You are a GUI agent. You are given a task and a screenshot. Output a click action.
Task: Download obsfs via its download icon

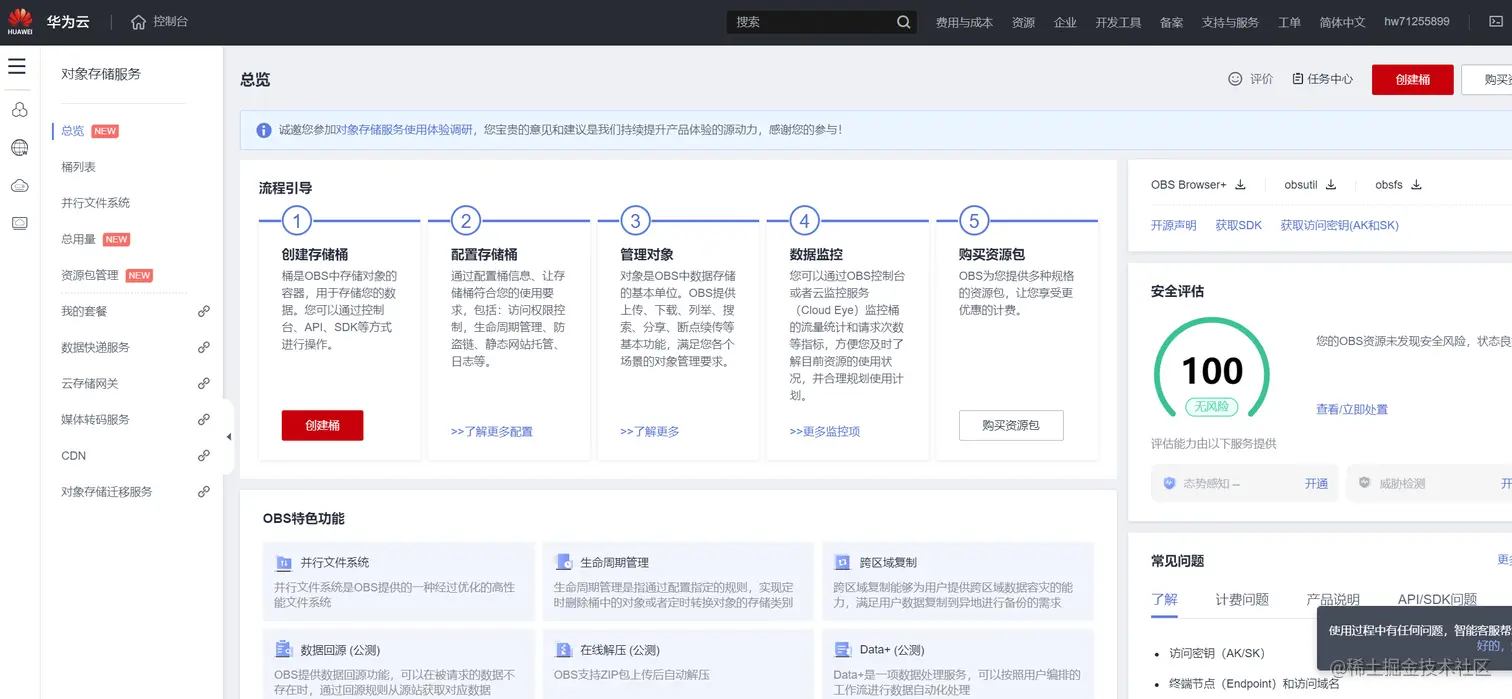[1416, 185]
